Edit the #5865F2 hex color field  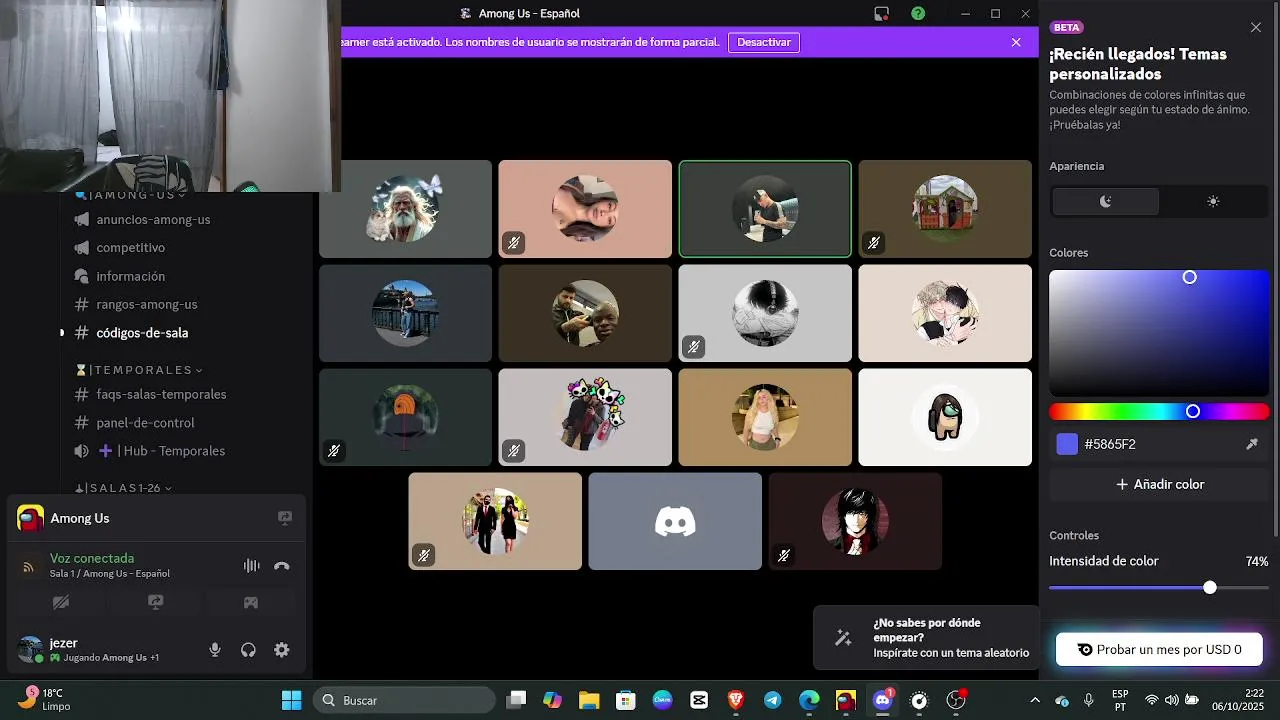(x=1160, y=444)
